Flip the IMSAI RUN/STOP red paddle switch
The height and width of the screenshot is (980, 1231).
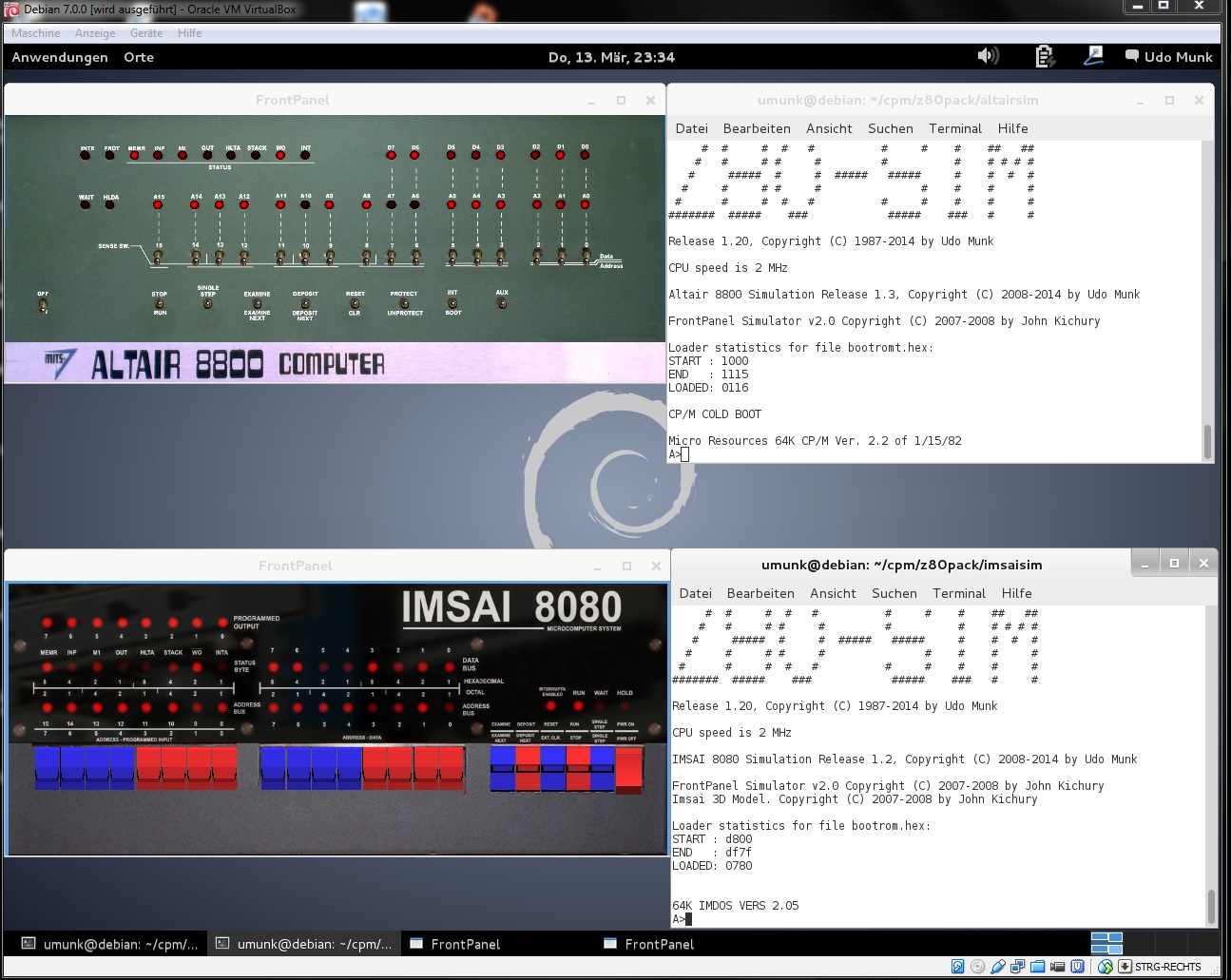(578, 768)
